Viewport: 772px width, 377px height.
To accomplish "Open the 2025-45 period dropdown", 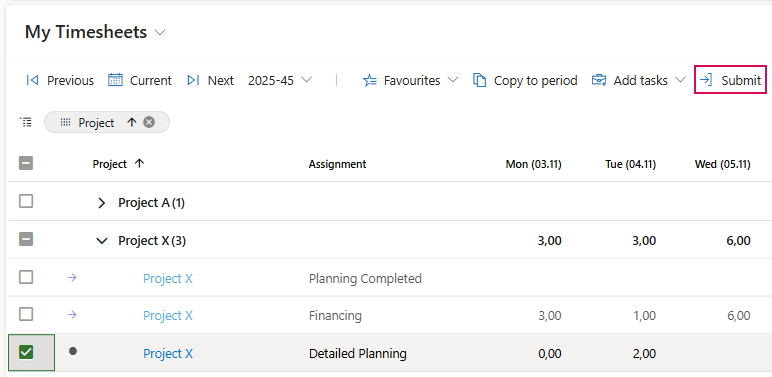I will click(x=280, y=80).
